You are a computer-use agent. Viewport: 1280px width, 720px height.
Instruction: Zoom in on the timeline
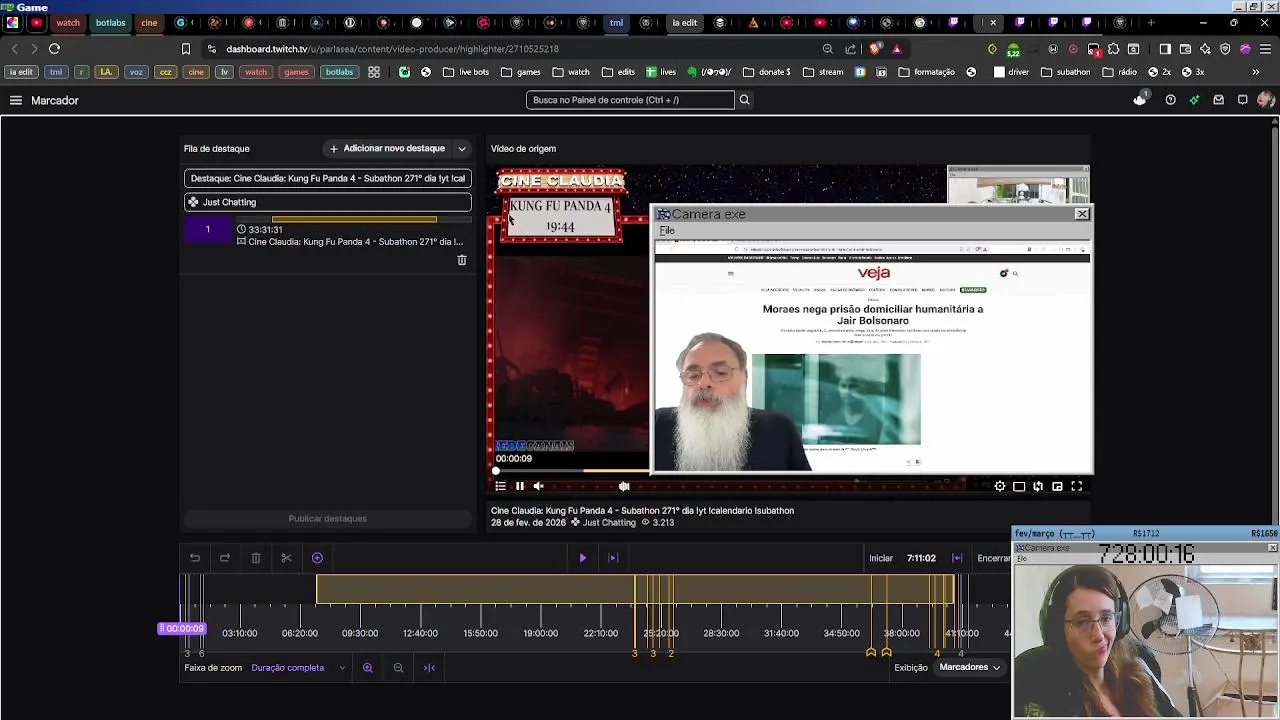point(368,668)
